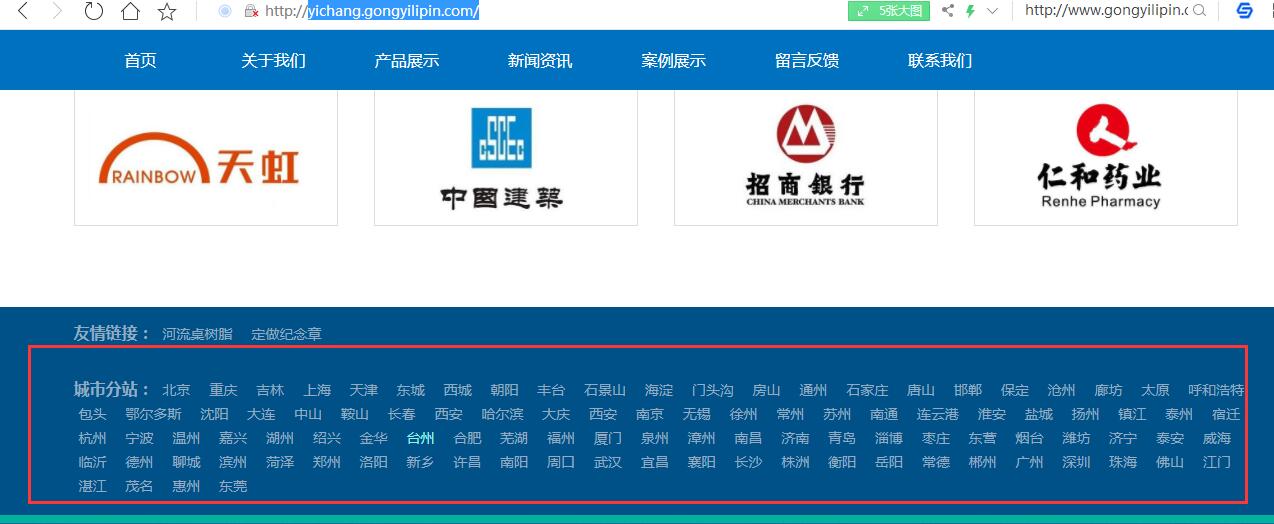Open the 北京 city site link
This screenshot has height=524, width=1274.
coord(176,390)
